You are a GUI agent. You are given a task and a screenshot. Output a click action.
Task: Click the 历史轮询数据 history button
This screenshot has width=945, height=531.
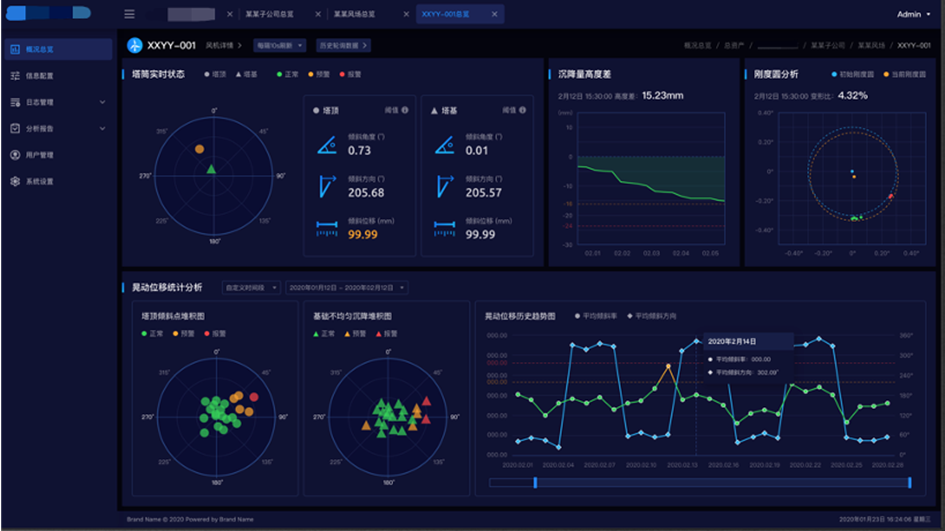pyautogui.click(x=343, y=46)
